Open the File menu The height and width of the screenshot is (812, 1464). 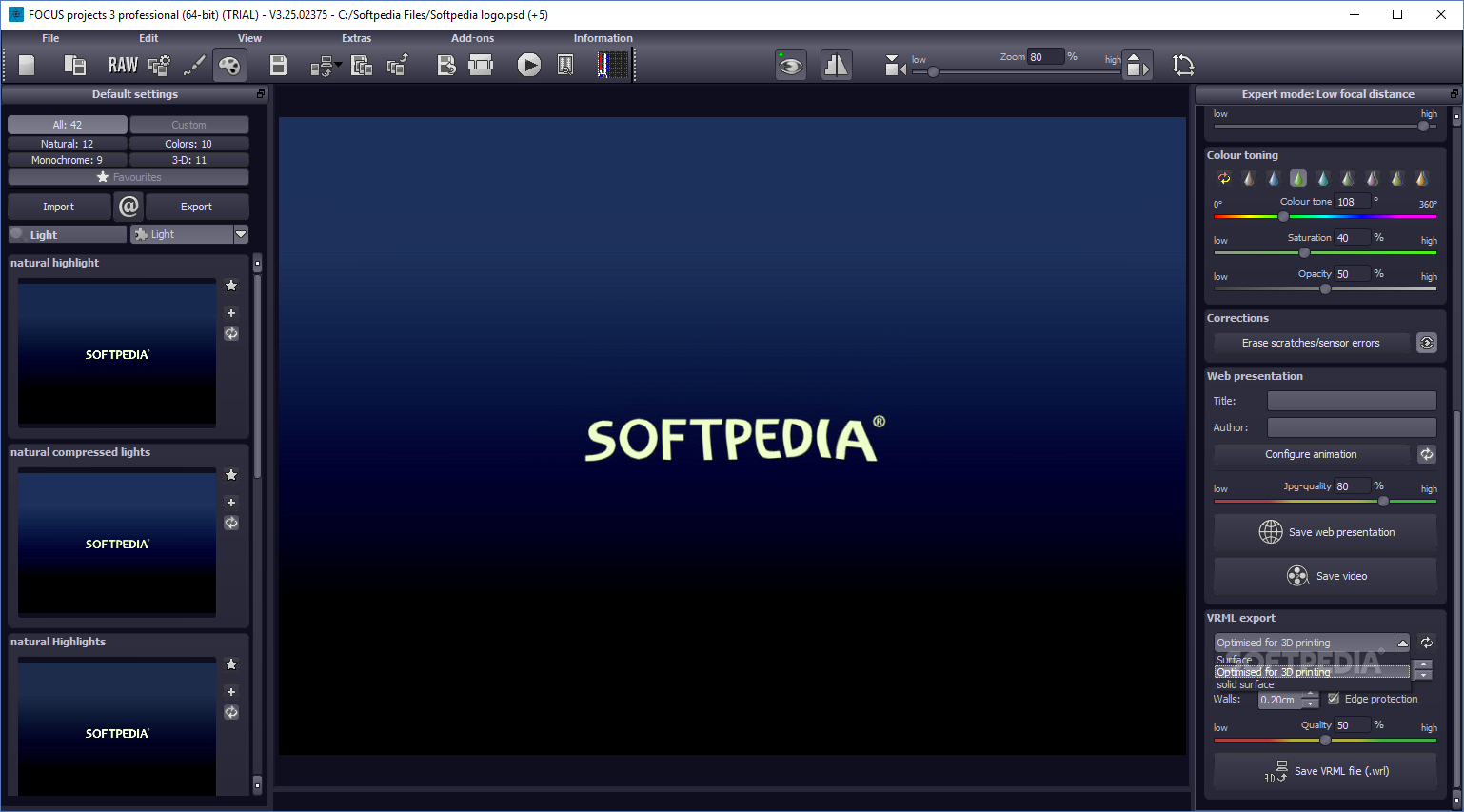(x=50, y=38)
